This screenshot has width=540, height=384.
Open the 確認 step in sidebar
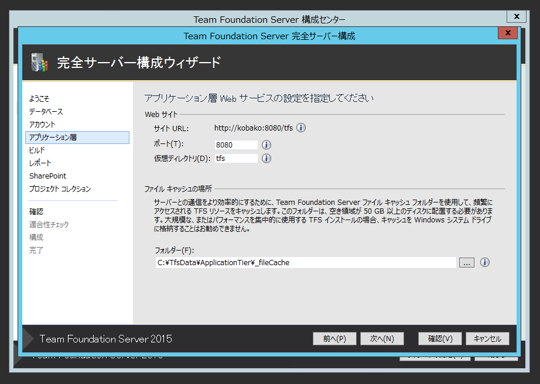[x=36, y=211]
